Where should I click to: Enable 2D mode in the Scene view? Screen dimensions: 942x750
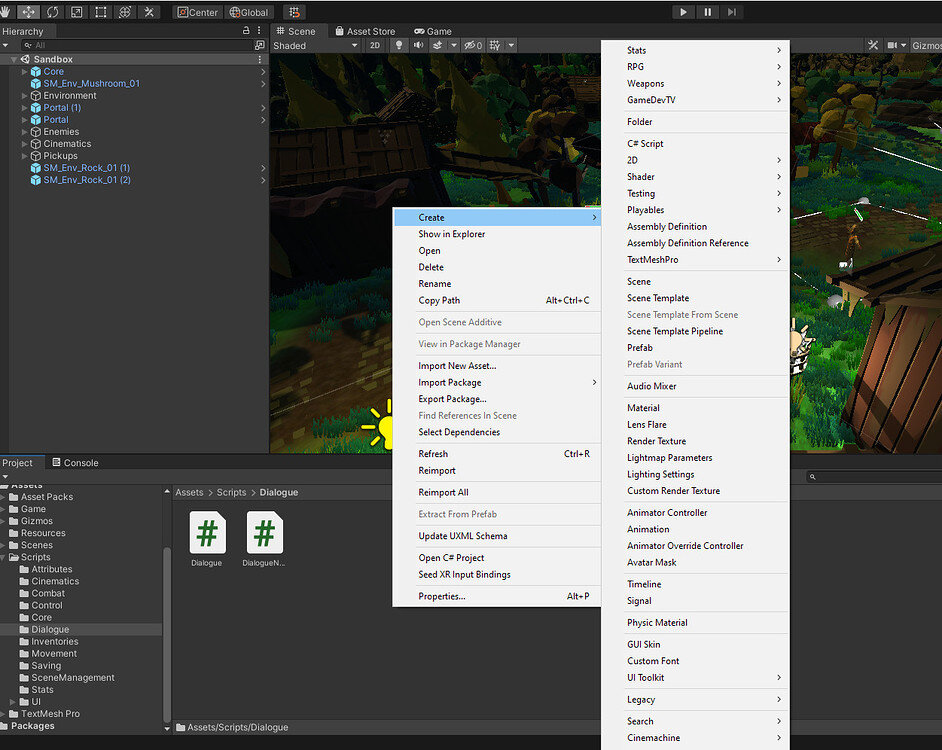coord(376,45)
